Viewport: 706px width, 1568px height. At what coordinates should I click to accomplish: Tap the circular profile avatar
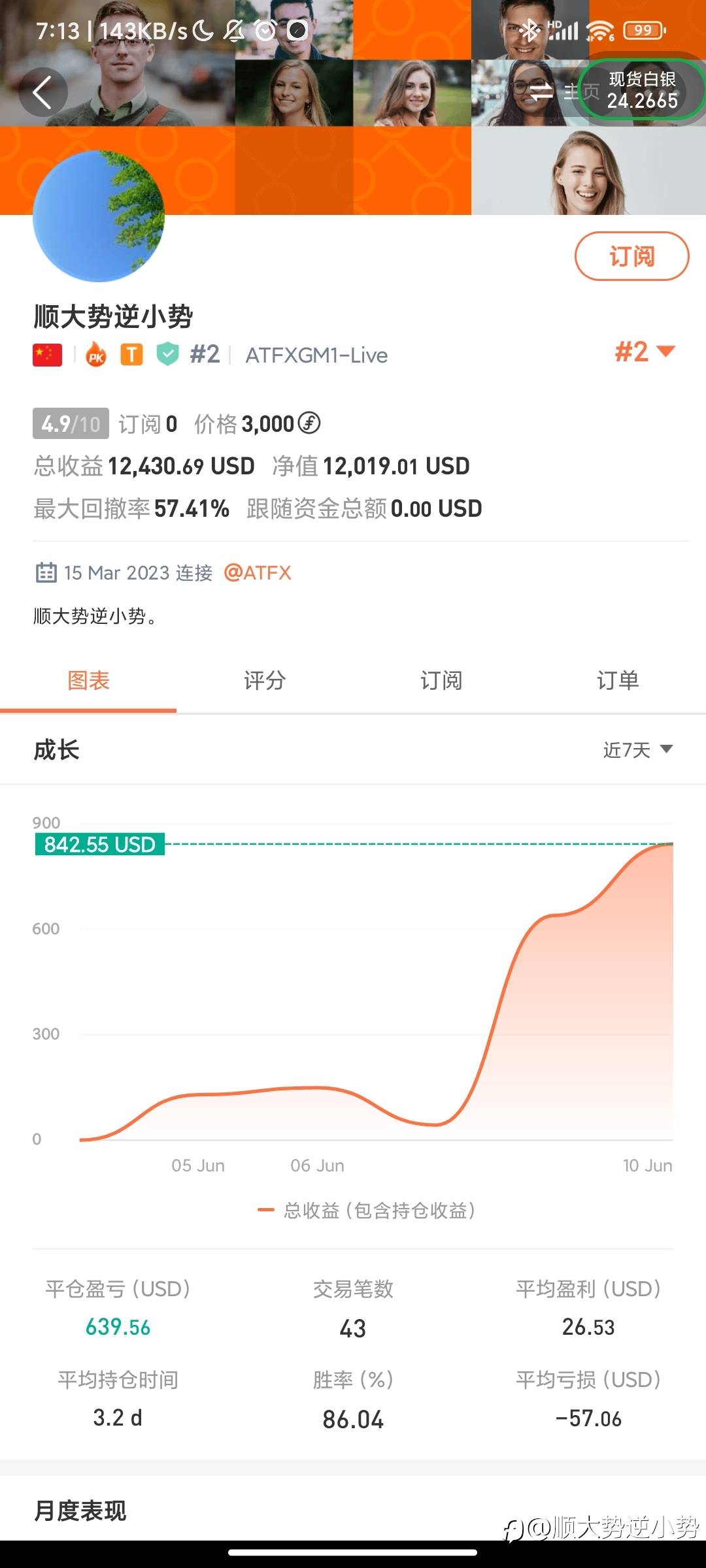click(x=99, y=216)
